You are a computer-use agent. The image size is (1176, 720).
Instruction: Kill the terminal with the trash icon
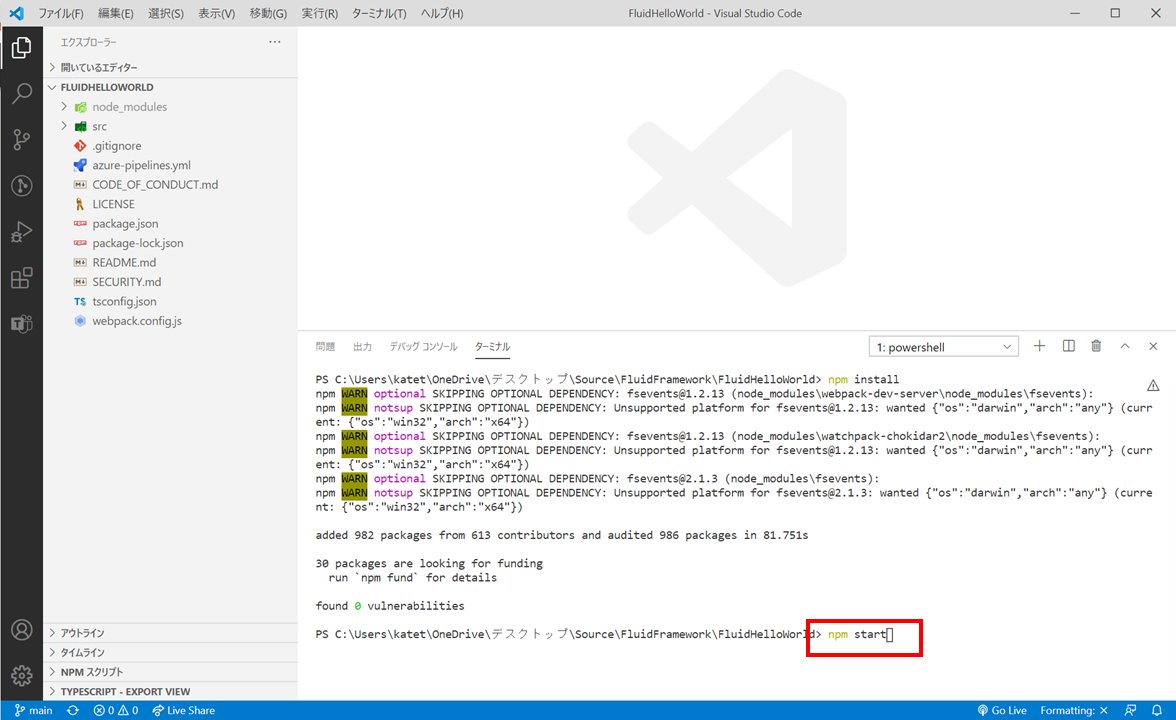pos(1096,345)
